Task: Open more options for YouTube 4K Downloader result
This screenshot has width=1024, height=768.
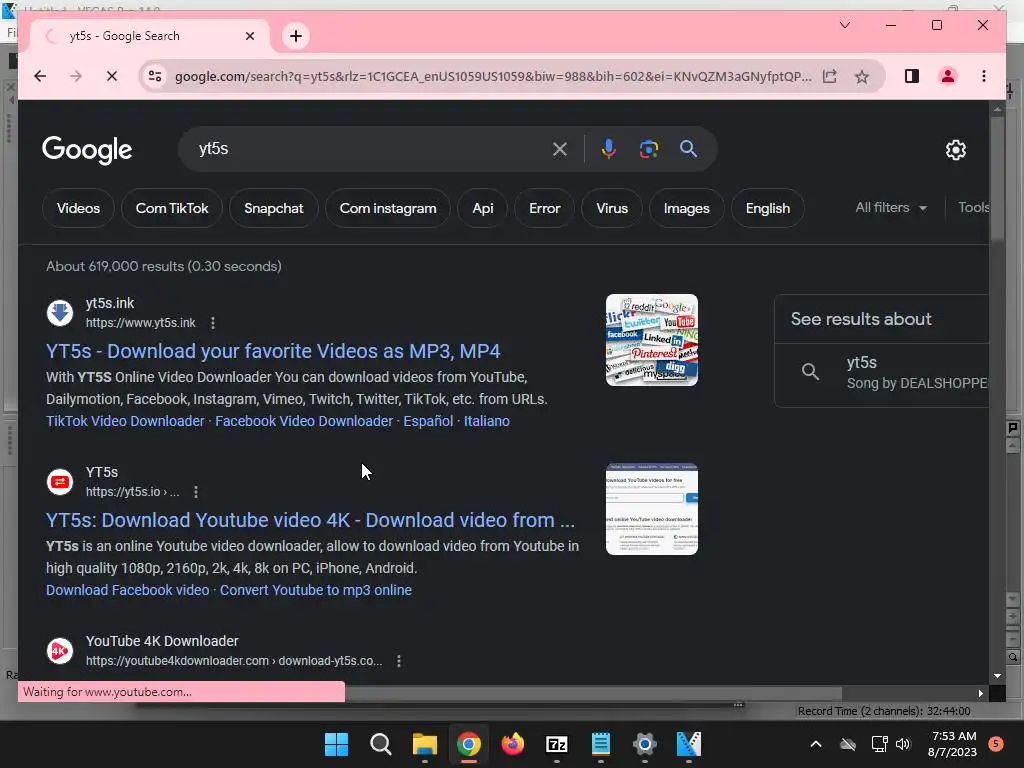Action: click(398, 661)
